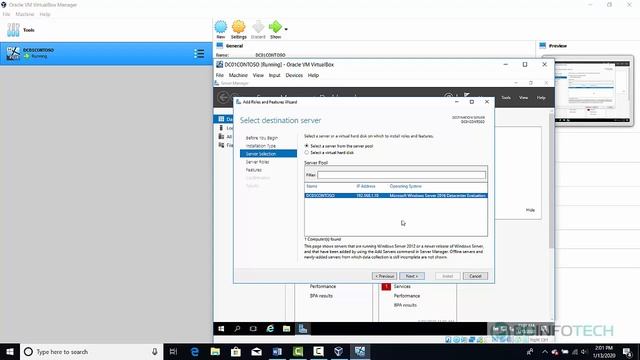Open Machine menu in DC01CONTOSO VM window

coord(238,76)
